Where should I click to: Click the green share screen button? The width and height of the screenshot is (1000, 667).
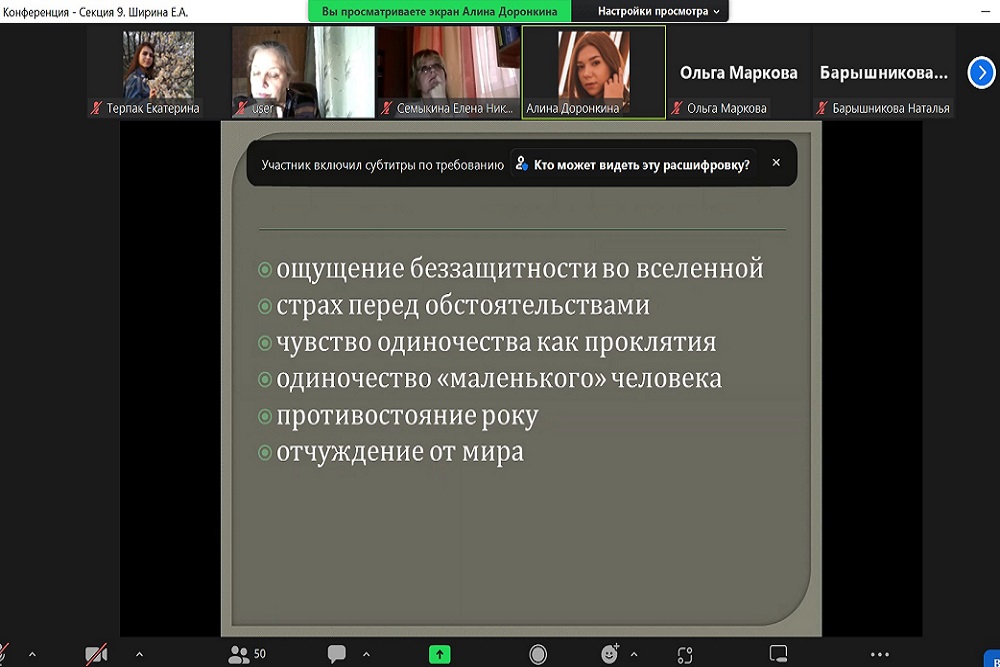click(439, 654)
